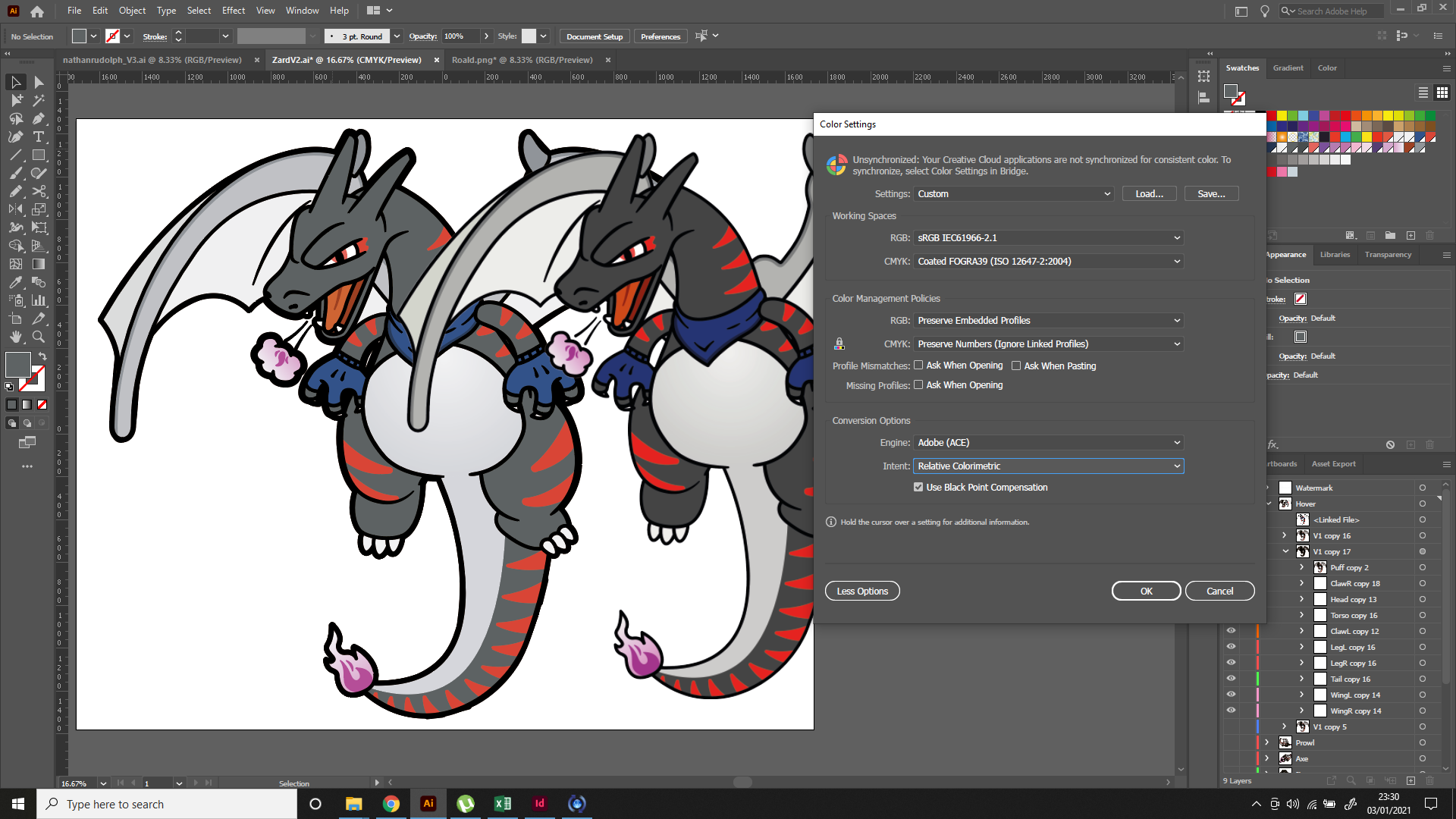Click the Save... button
This screenshot has height=819, width=1456.
[x=1211, y=194]
